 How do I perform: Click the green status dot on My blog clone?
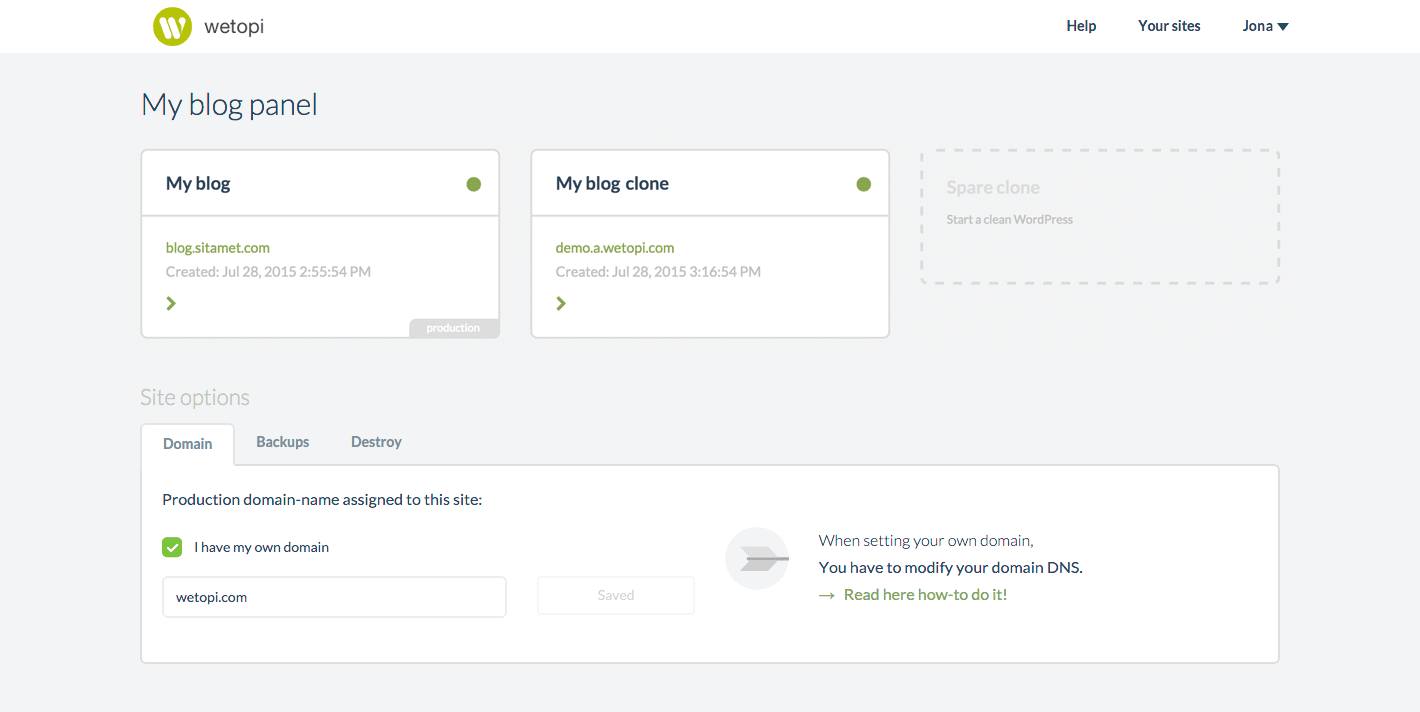(864, 184)
